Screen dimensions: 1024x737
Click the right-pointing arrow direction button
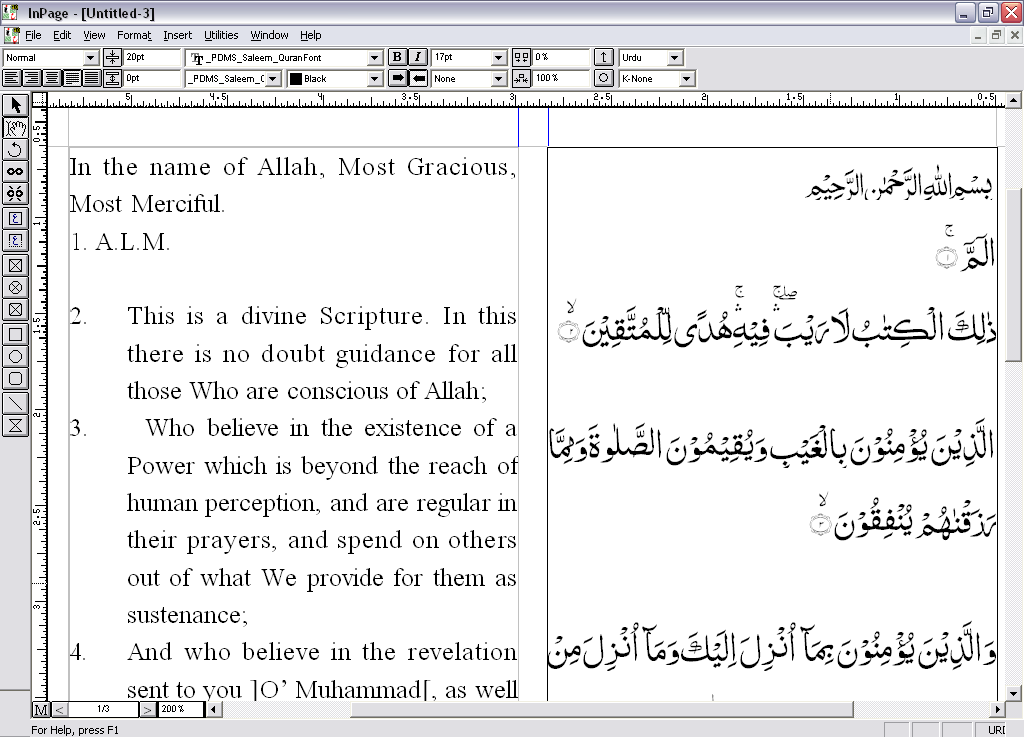pyautogui.click(x=397, y=78)
